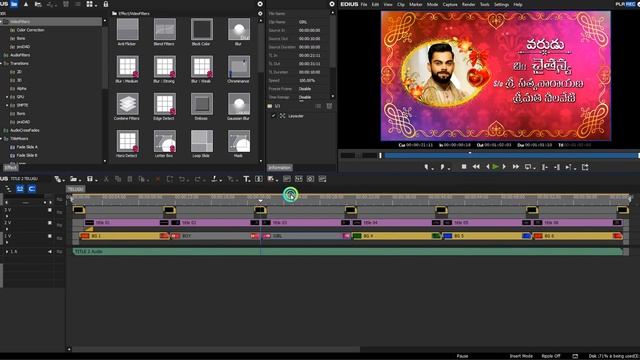The width and height of the screenshot is (640, 360).
Task: Toggle the 1 V track video toggle
Action: click(50, 236)
